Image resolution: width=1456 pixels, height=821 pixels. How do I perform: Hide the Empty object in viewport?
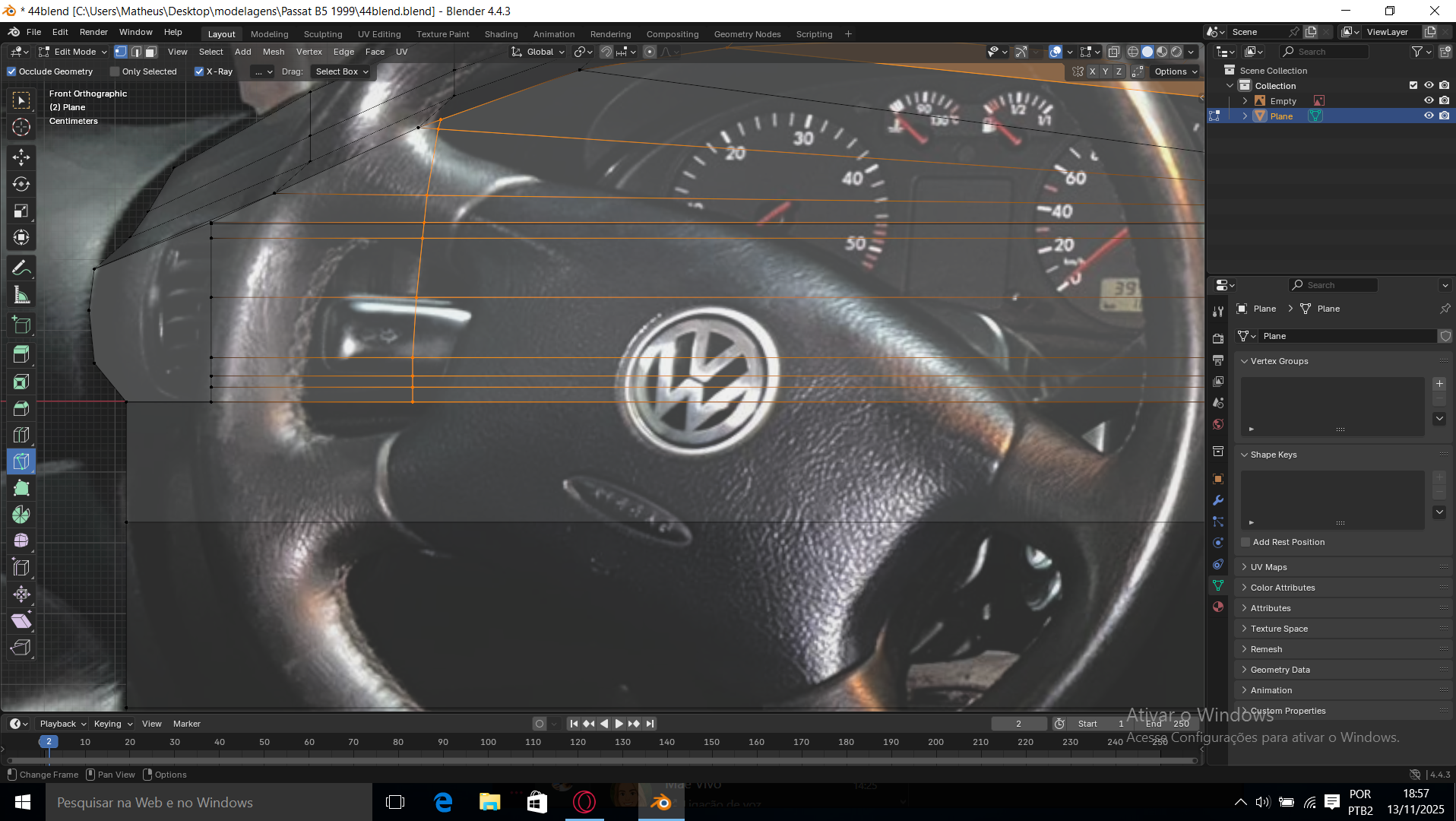point(1429,100)
